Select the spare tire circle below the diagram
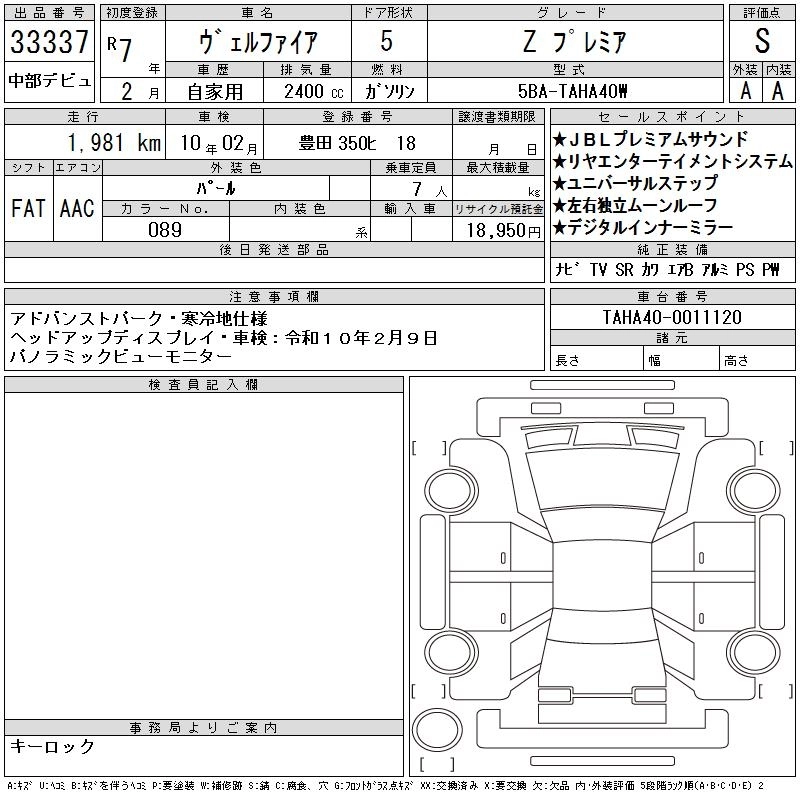Viewport: 800px width, 800px height. 437,729
